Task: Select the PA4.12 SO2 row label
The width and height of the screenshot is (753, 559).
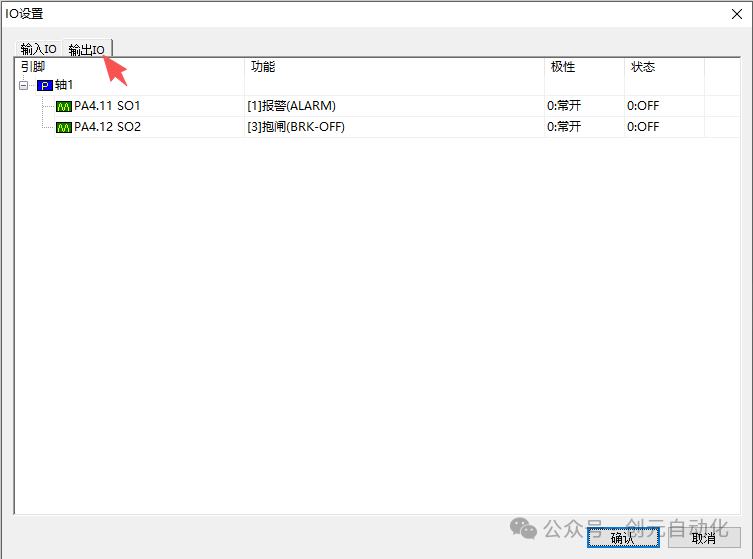Action: 107,127
